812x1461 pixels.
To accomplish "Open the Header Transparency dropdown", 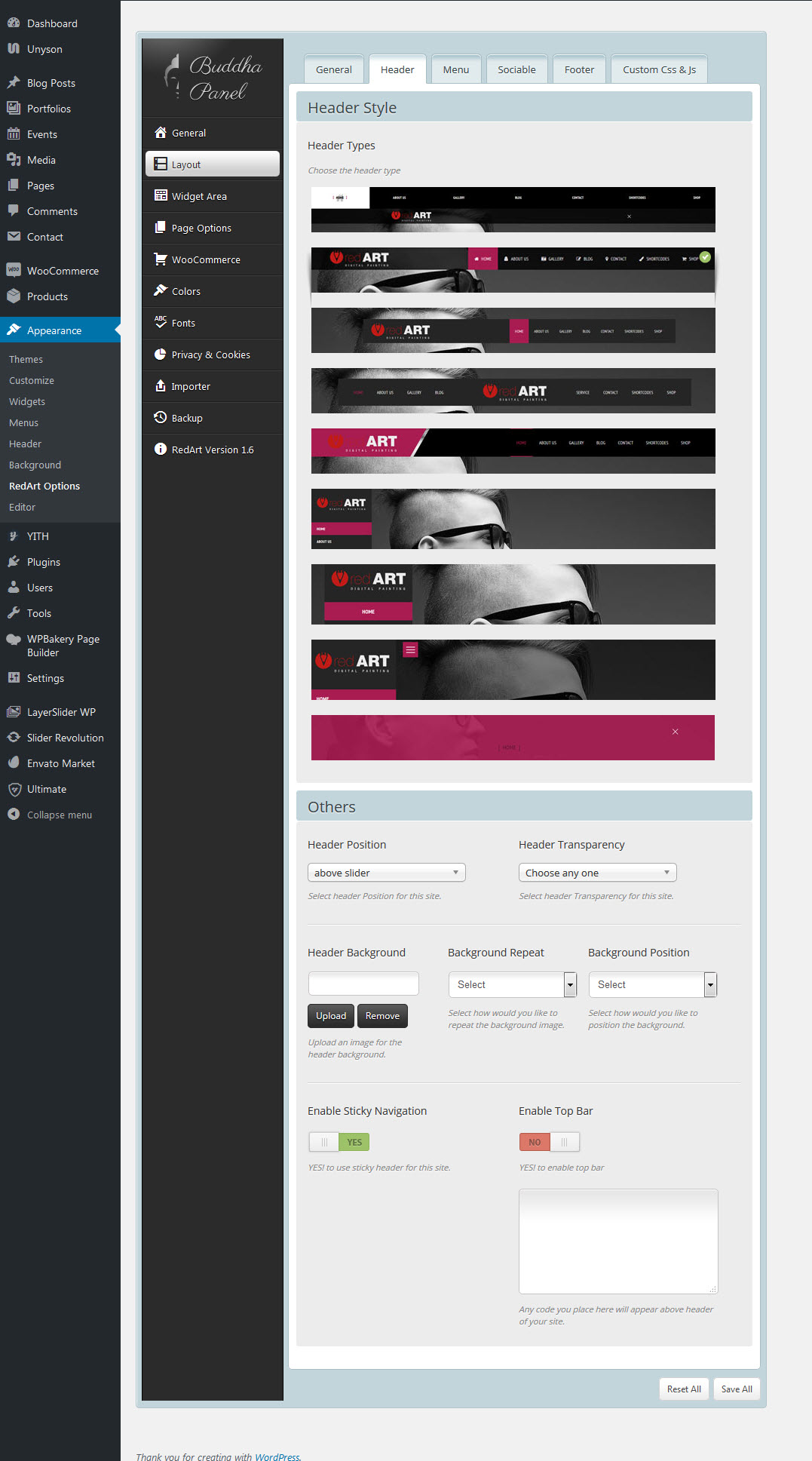I will pos(598,873).
